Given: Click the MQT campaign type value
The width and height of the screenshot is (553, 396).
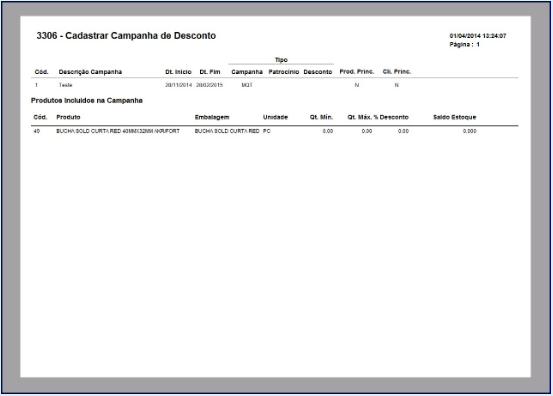Looking at the screenshot, I should (247, 85).
